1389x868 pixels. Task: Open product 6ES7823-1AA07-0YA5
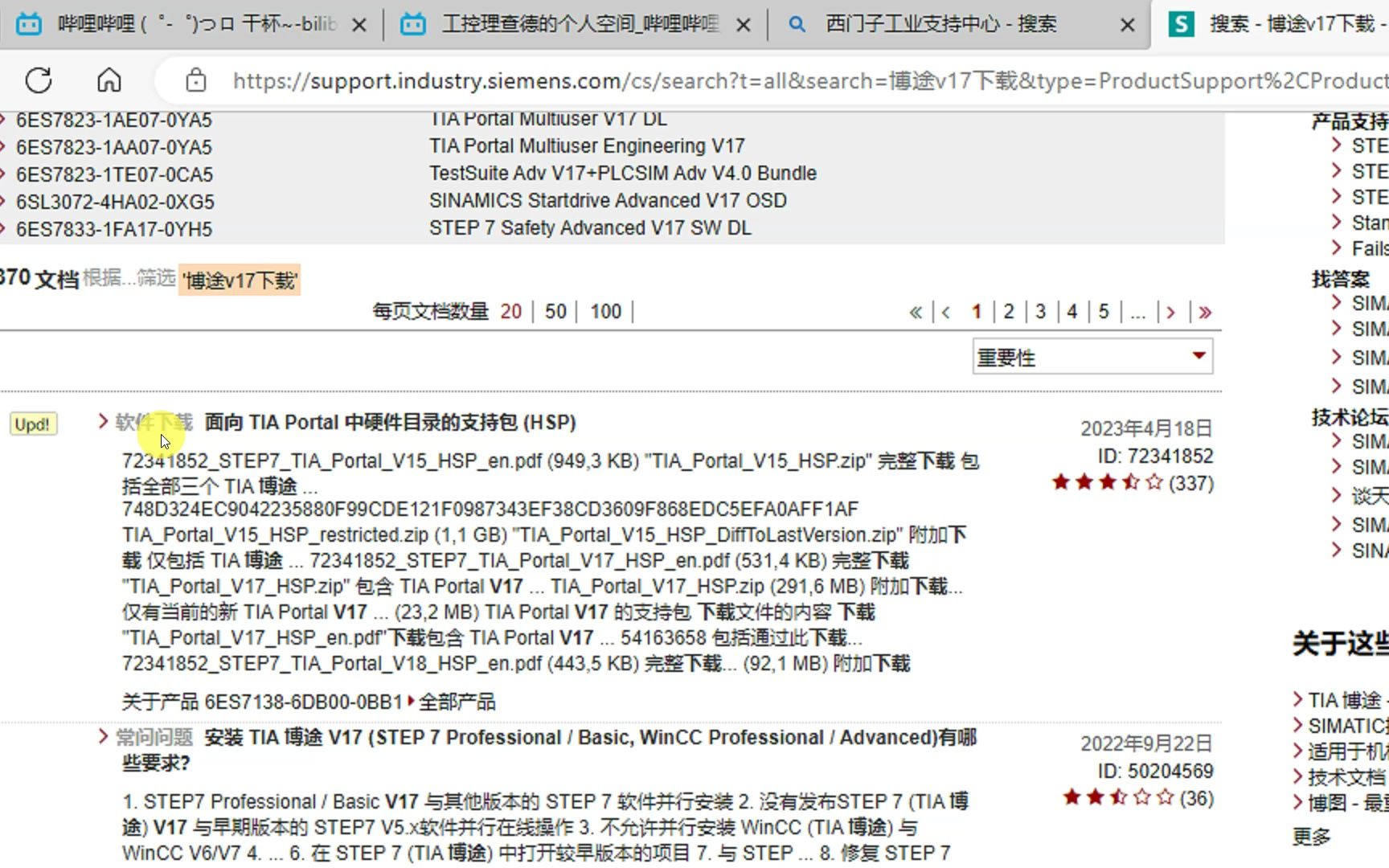pos(113,147)
